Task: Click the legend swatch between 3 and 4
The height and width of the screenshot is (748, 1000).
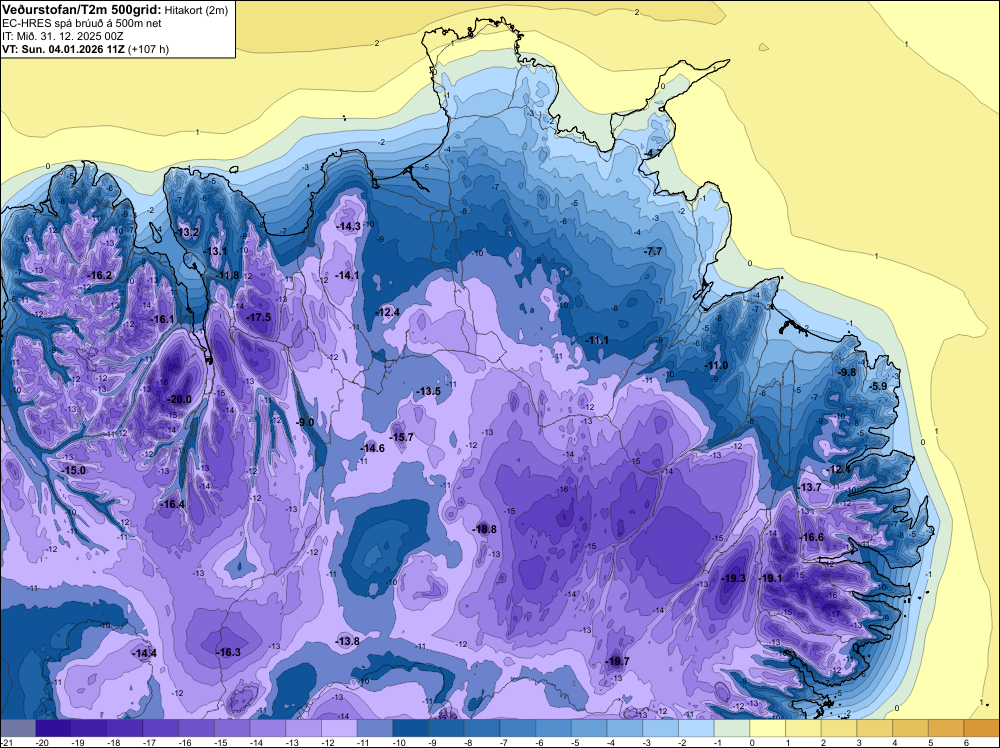Action: point(875,728)
